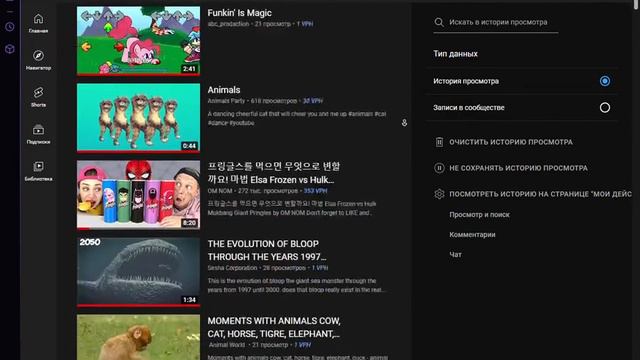The image size is (640, 360).
Task: Click the Тип данных heading
Action: click(x=456, y=54)
